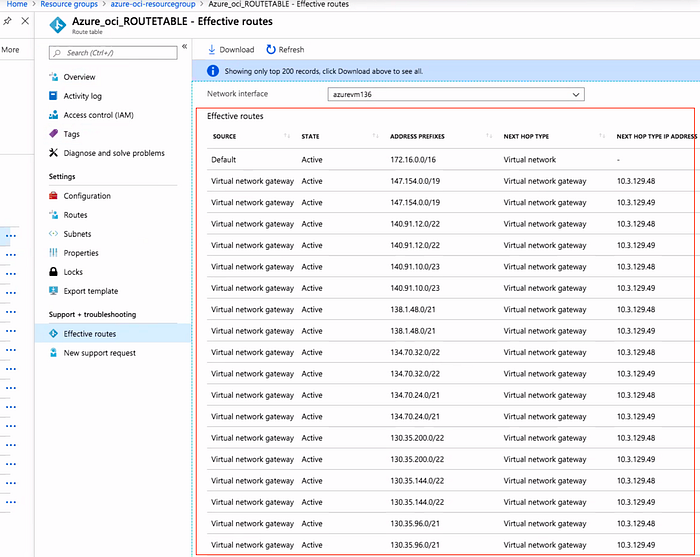Click 10.3.129.48 in the first 147.154.0.0/19 row
This screenshot has width=700, height=557.
[x=636, y=181]
